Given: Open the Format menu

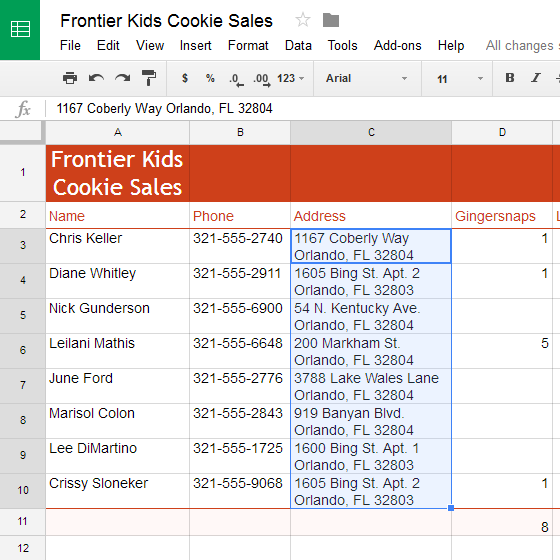Looking at the screenshot, I should pos(248,46).
